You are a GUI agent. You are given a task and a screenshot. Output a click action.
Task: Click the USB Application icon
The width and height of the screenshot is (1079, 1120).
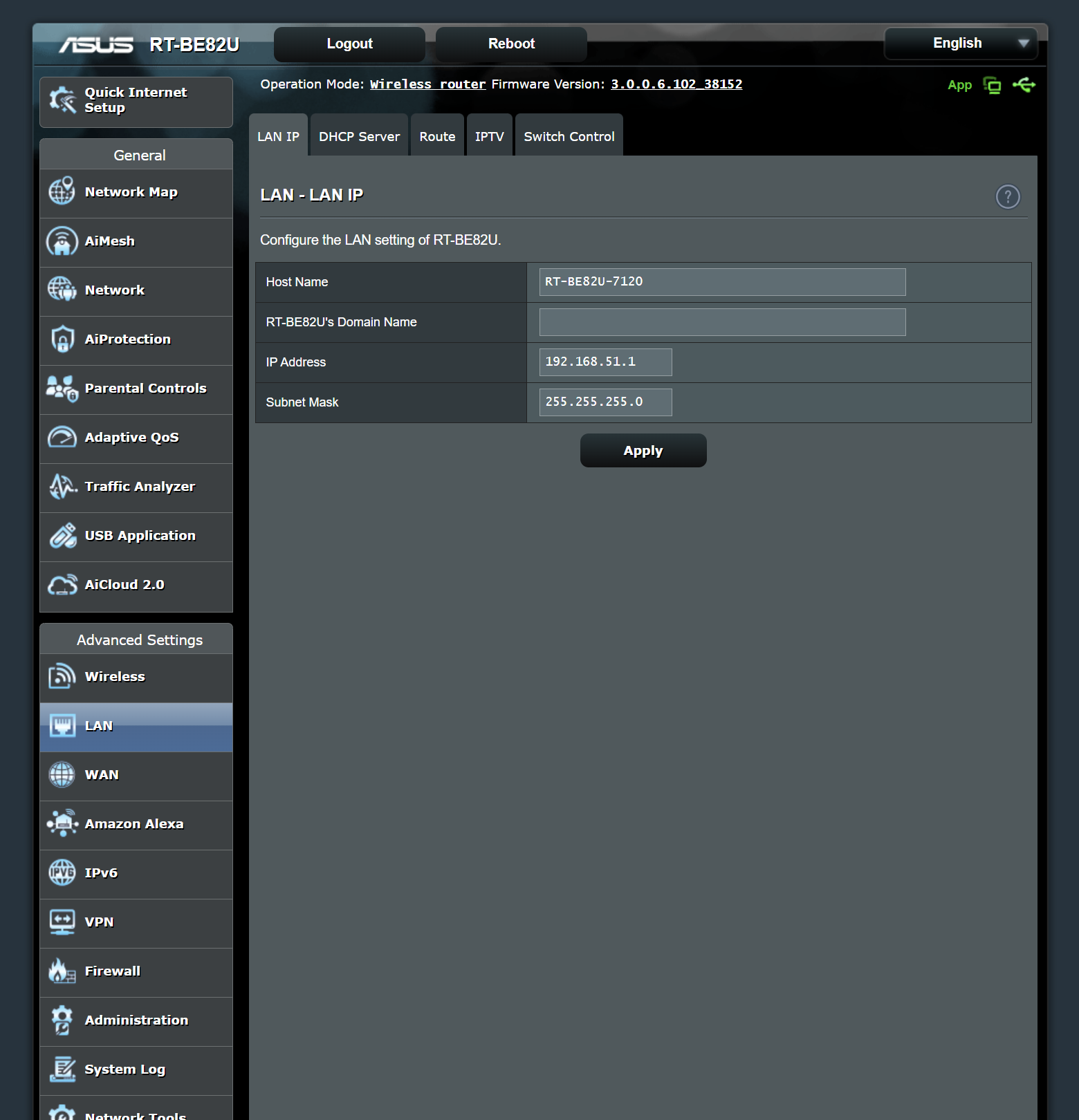[x=62, y=535]
